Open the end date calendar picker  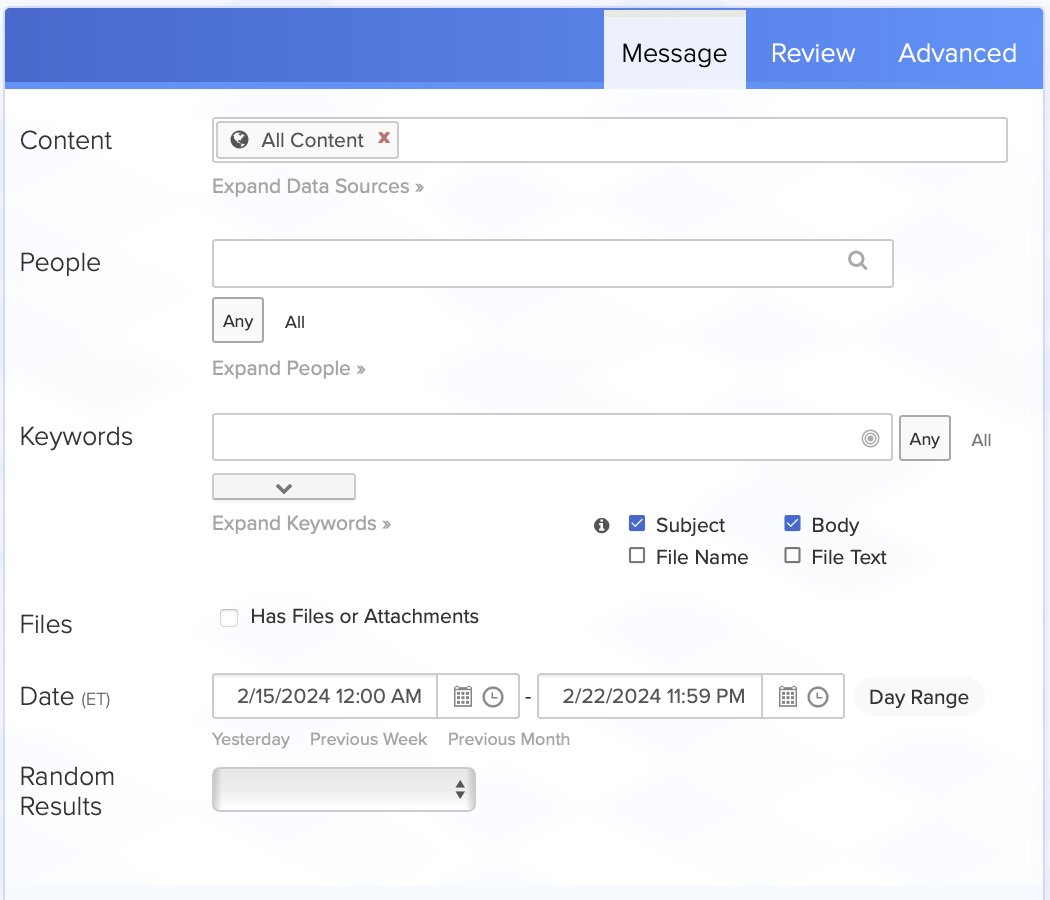(788, 696)
